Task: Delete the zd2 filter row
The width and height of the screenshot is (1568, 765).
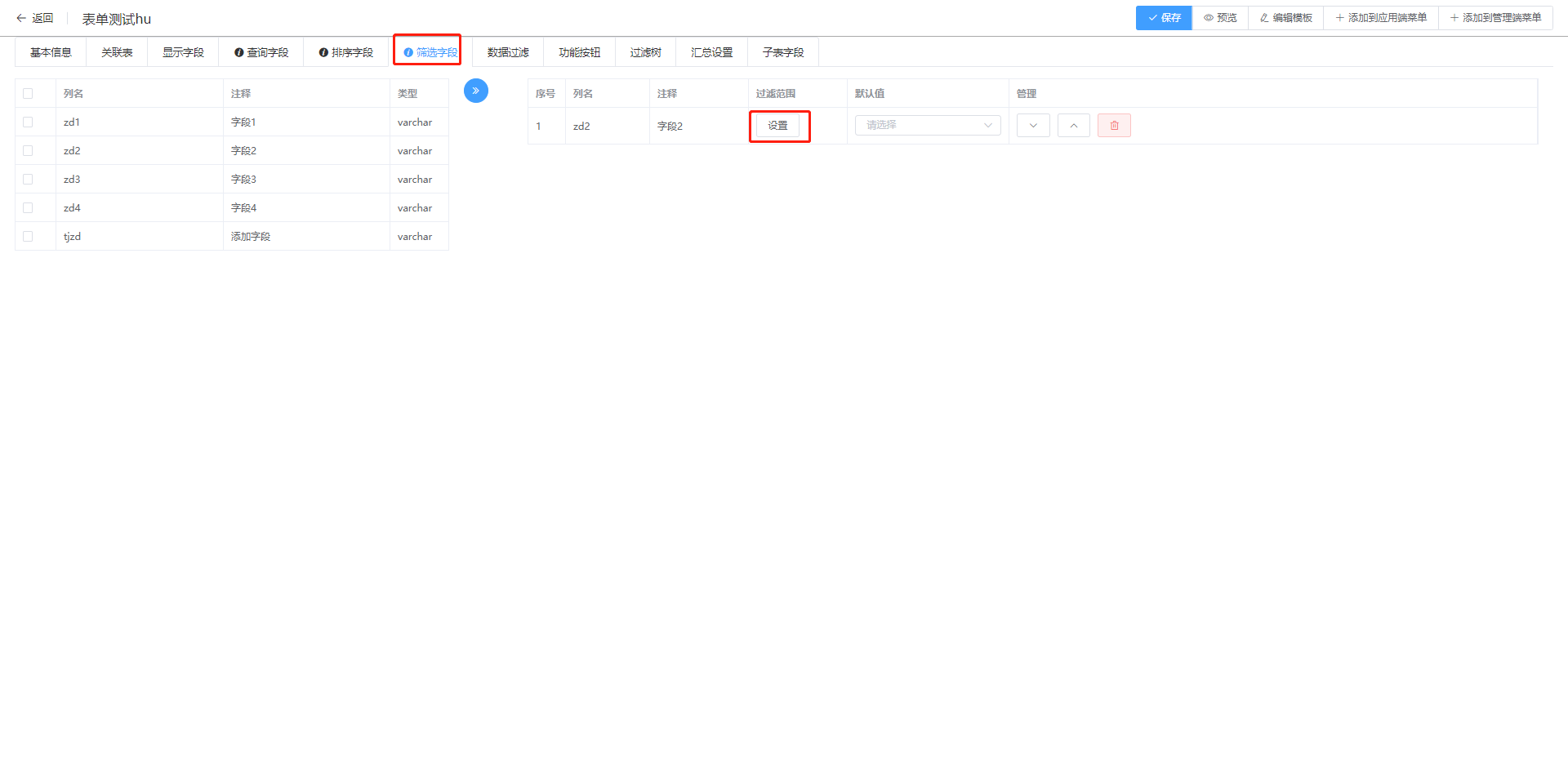Action: click(x=1114, y=126)
